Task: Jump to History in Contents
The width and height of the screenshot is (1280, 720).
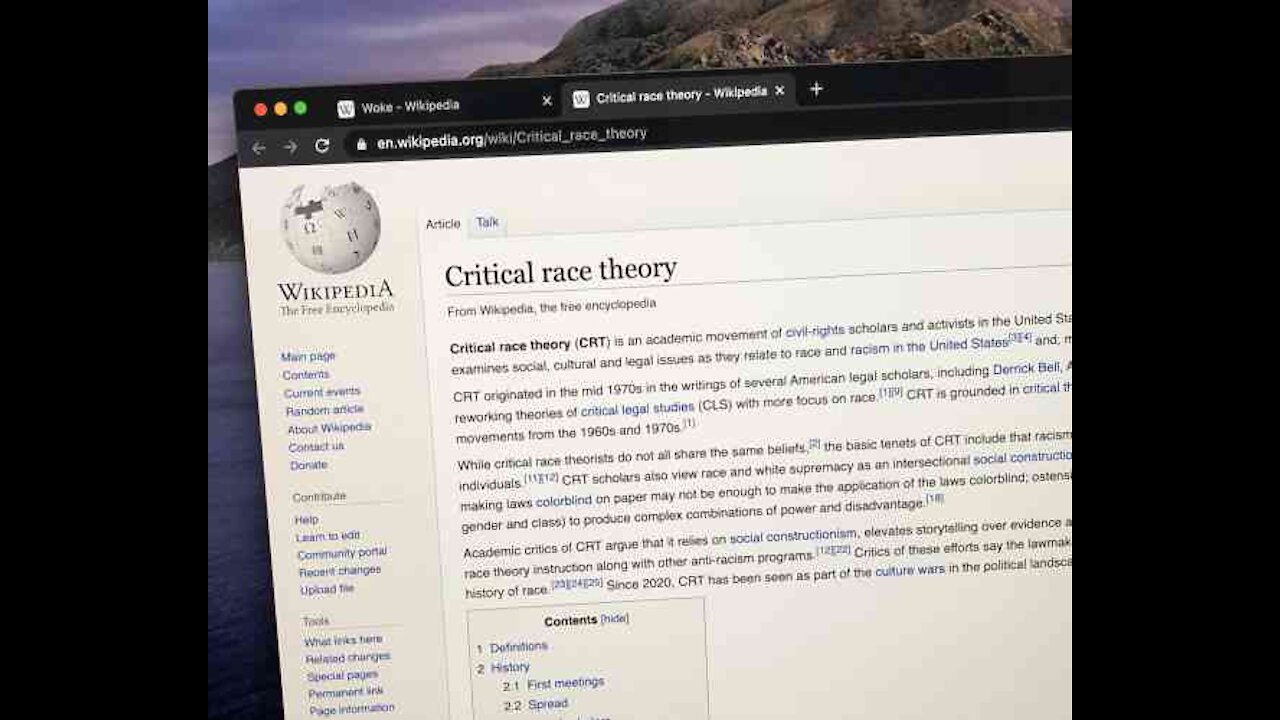Action: (510, 667)
